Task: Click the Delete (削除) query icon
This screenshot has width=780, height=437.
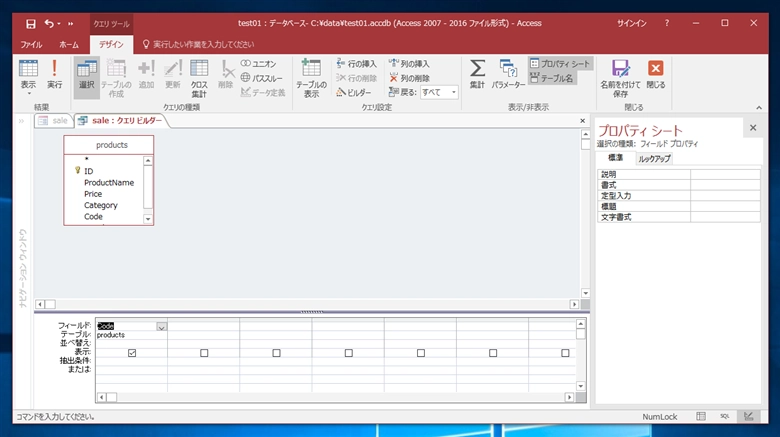Action: (x=226, y=75)
